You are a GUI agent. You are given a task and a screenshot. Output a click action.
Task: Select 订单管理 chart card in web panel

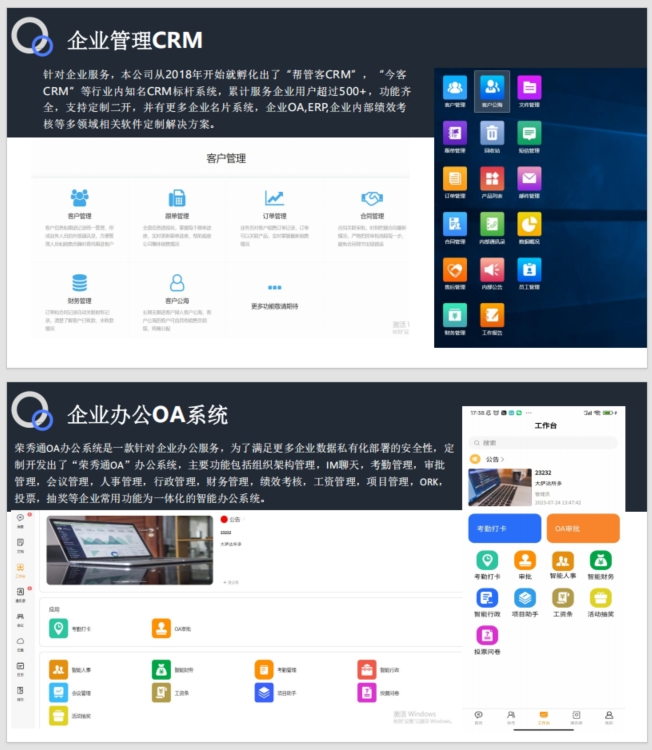point(275,218)
